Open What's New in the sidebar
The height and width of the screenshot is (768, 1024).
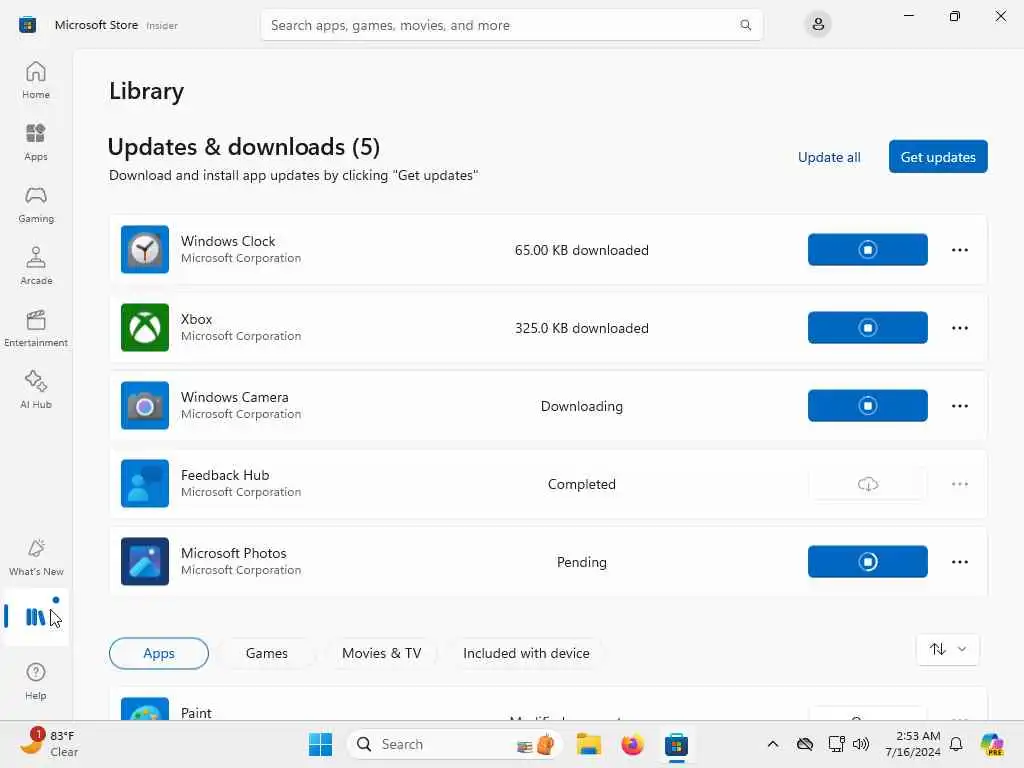[x=36, y=557]
